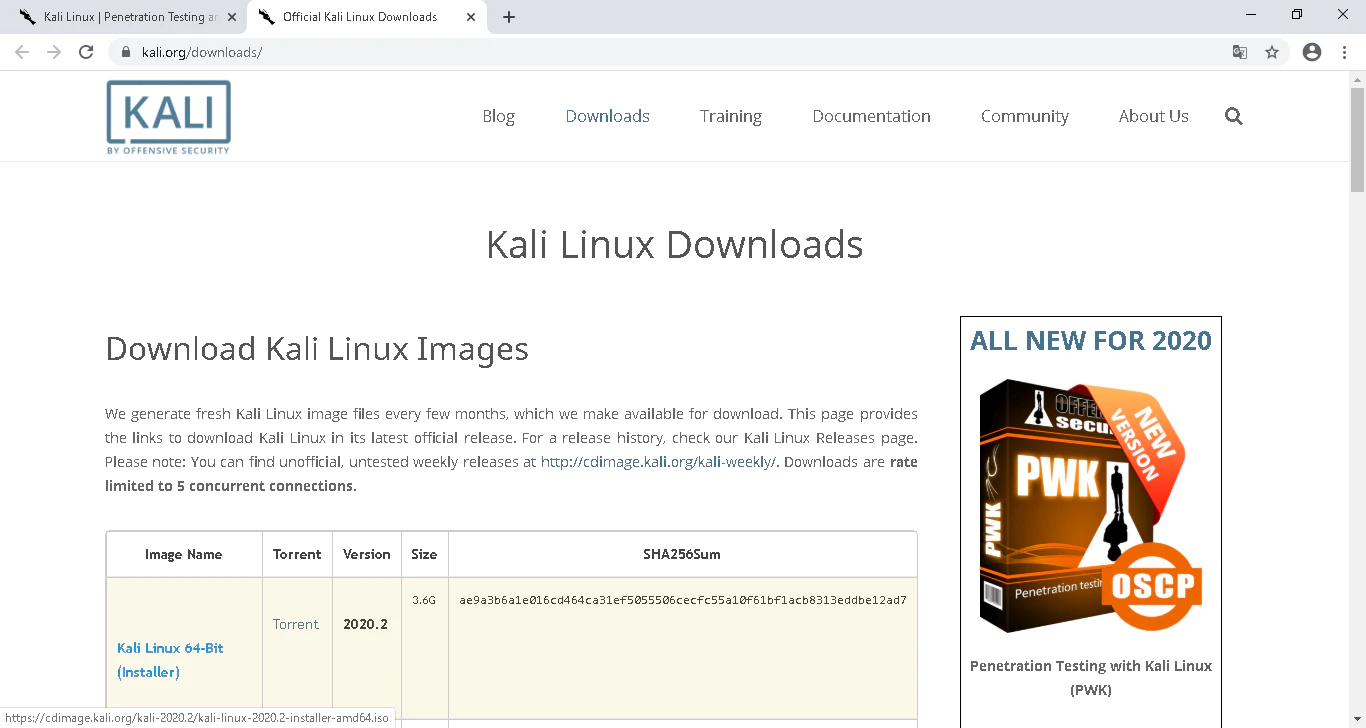This screenshot has width=1366, height=728.
Task: Bookmark this page with star icon
Action: 1272,52
